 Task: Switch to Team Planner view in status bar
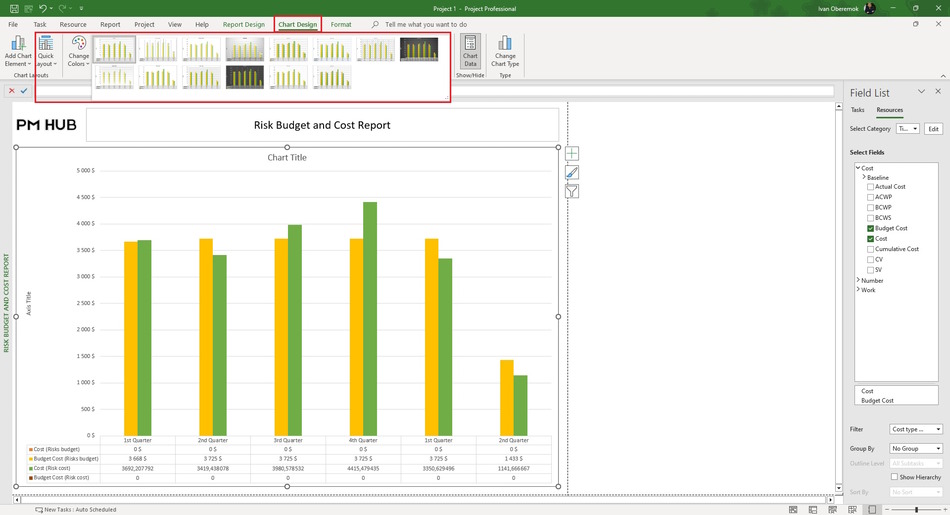point(833,510)
